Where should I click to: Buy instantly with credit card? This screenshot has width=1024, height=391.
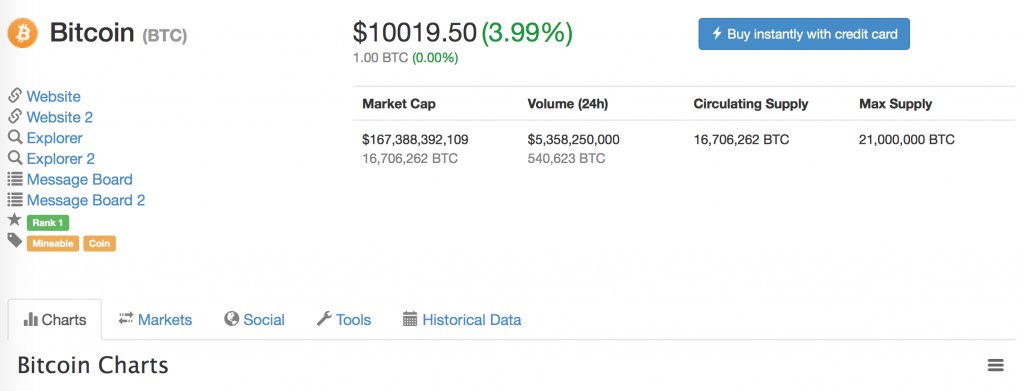[804, 34]
